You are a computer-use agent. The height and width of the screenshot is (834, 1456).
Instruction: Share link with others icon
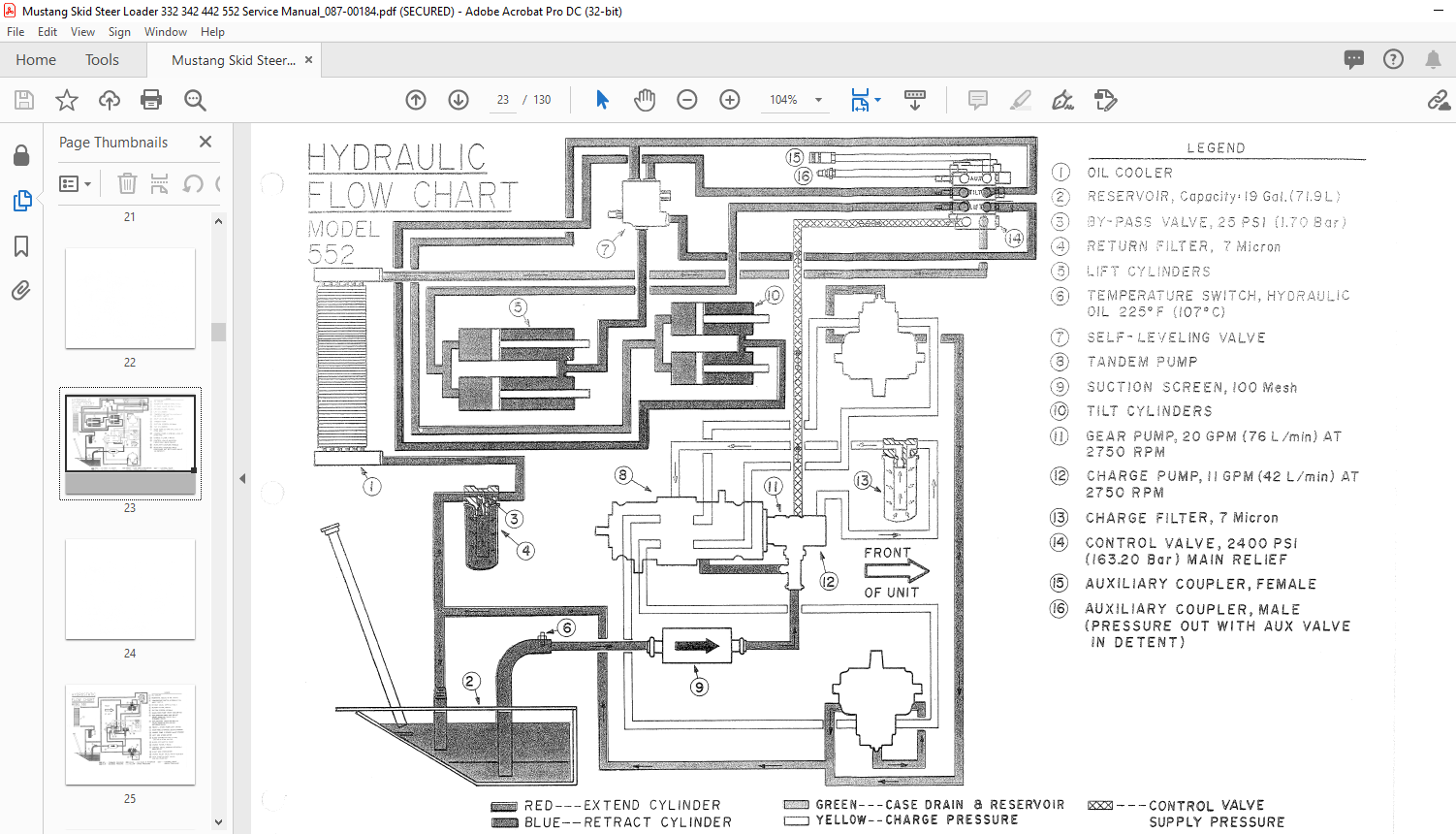tap(1439, 100)
